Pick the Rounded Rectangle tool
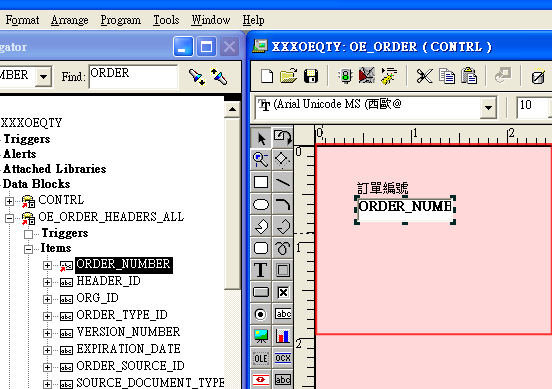Image resolution: width=552 pixels, height=389 pixels. [x=261, y=248]
